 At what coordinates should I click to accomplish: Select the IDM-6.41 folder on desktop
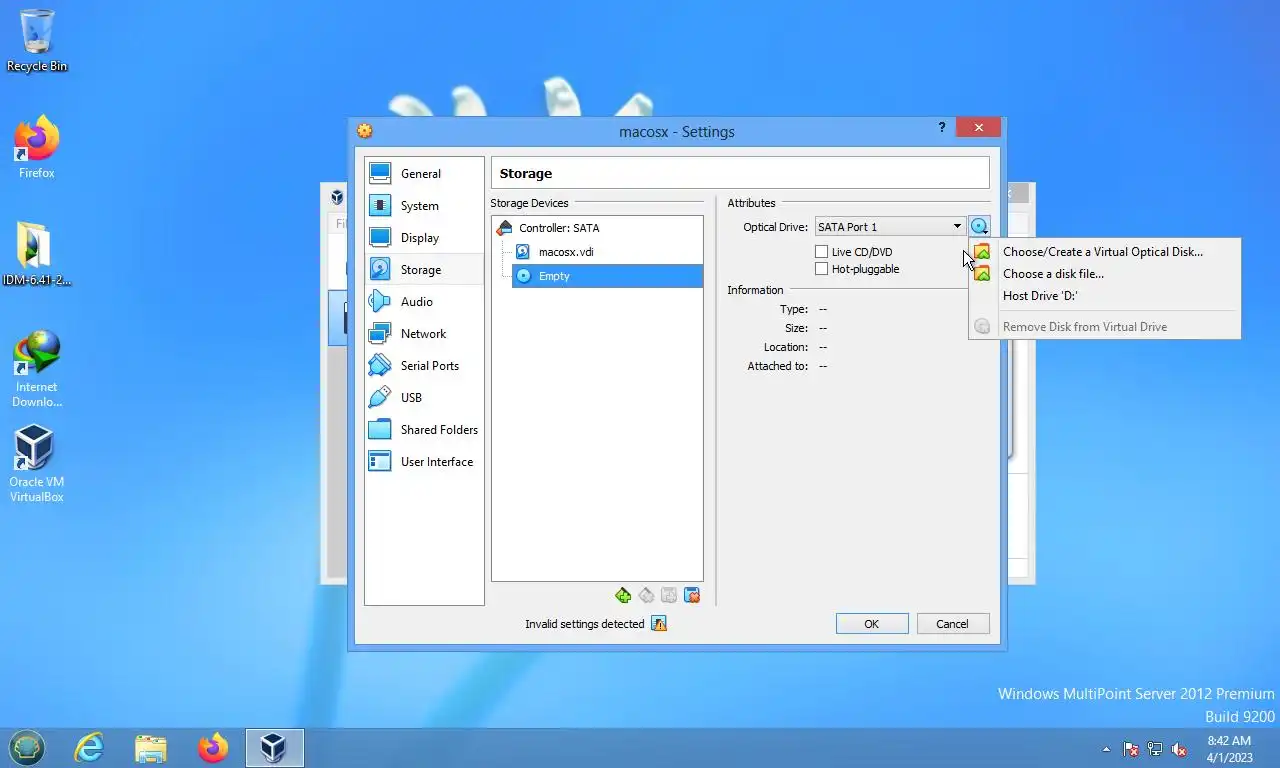click(37, 254)
